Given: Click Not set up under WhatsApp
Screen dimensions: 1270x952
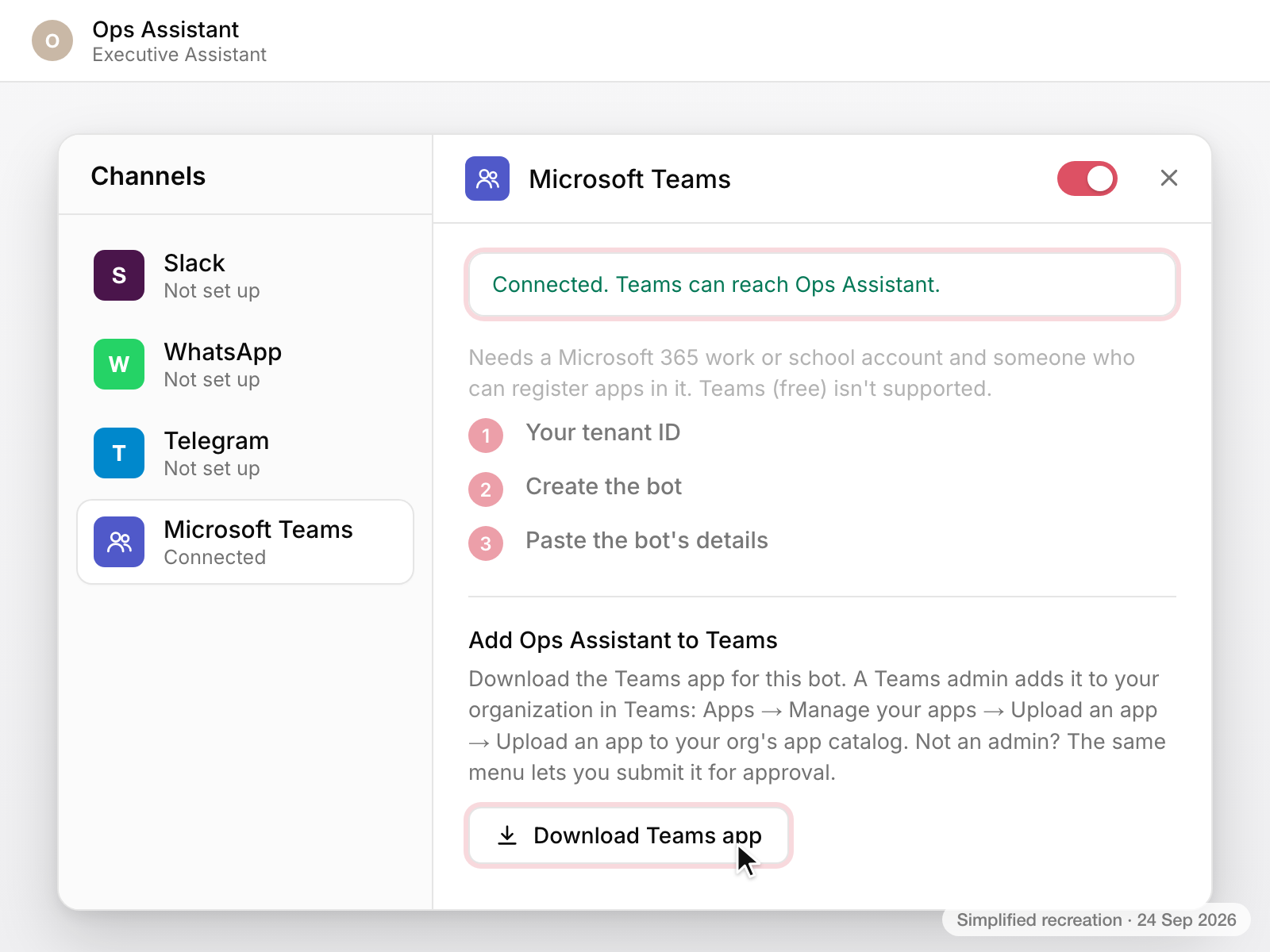Looking at the screenshot, I should pyautogui.click(x=212, y=380).
